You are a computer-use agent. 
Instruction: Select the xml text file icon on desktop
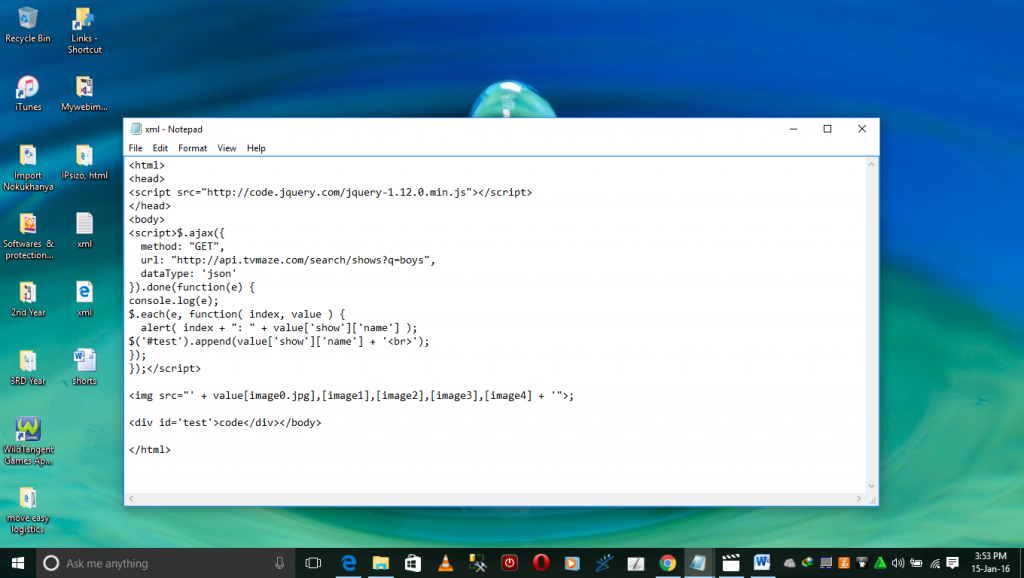tap(84, 231)
